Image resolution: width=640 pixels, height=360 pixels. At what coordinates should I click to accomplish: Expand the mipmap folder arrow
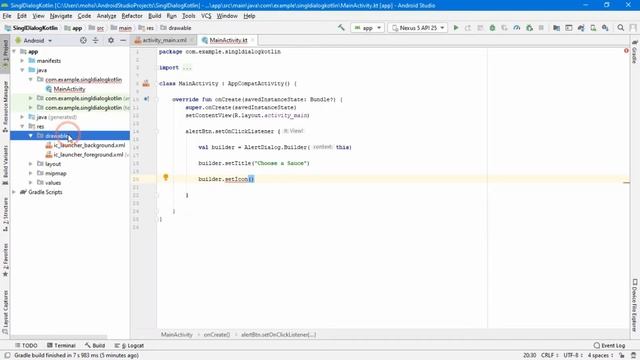tap(31, 173)
